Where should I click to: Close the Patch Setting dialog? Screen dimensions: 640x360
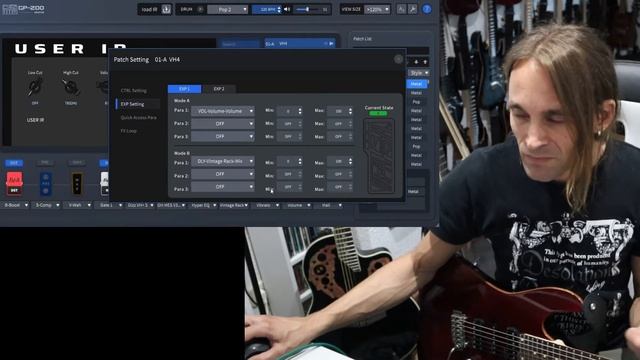[398, 60]
